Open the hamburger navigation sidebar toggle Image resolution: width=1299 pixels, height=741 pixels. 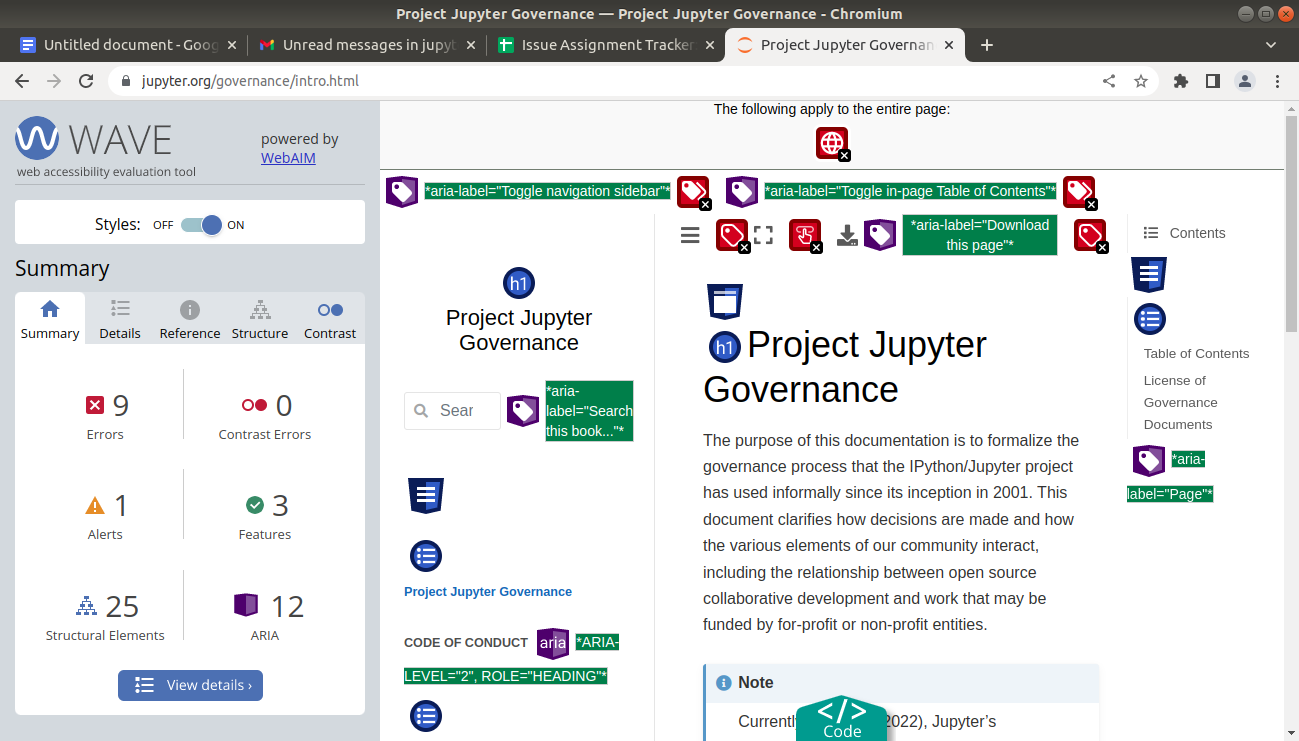point(689,235)
